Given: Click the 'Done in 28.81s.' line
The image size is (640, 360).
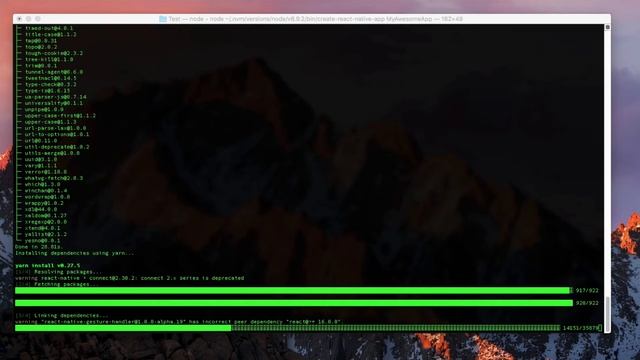Looking at the screenshot, I should 39,247.
